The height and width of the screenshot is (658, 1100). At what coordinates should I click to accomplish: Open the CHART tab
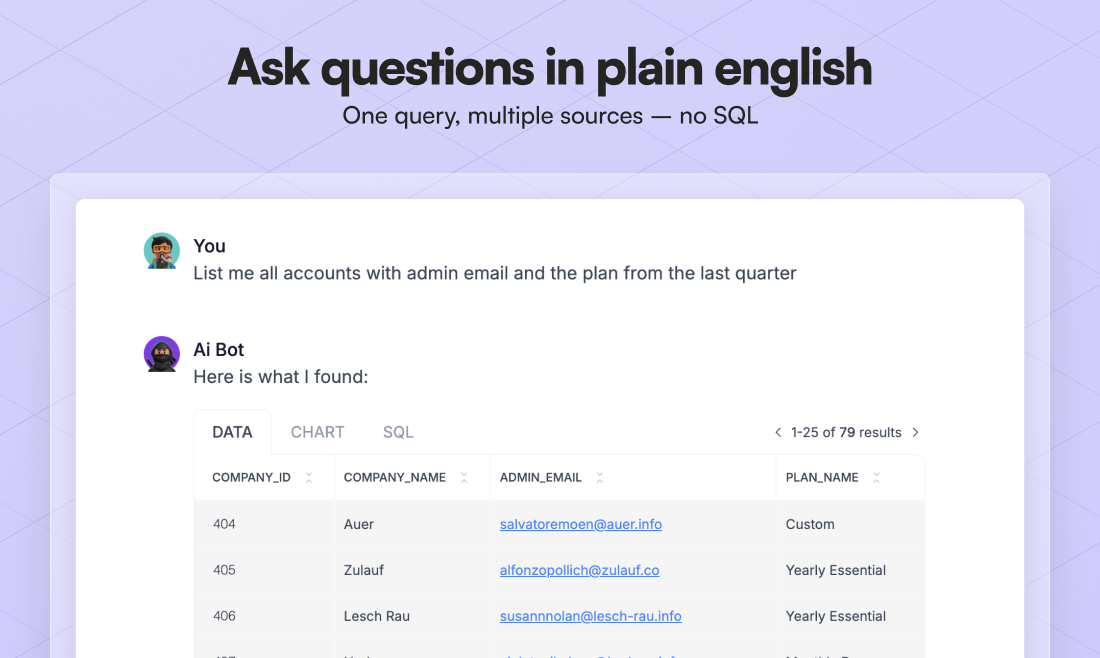(318, 432)
